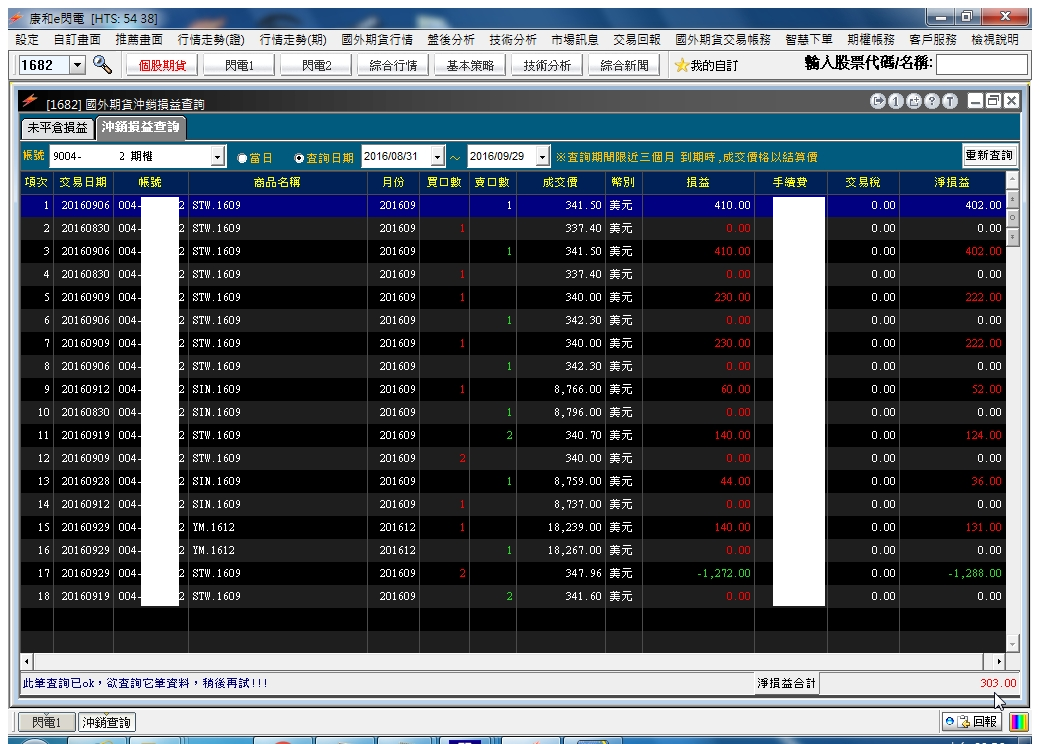The height and width of the screenshot is (744, 1040).
Task: Click the 交易日期 column header
Action: pyautogui.click(x=83, y=182)
